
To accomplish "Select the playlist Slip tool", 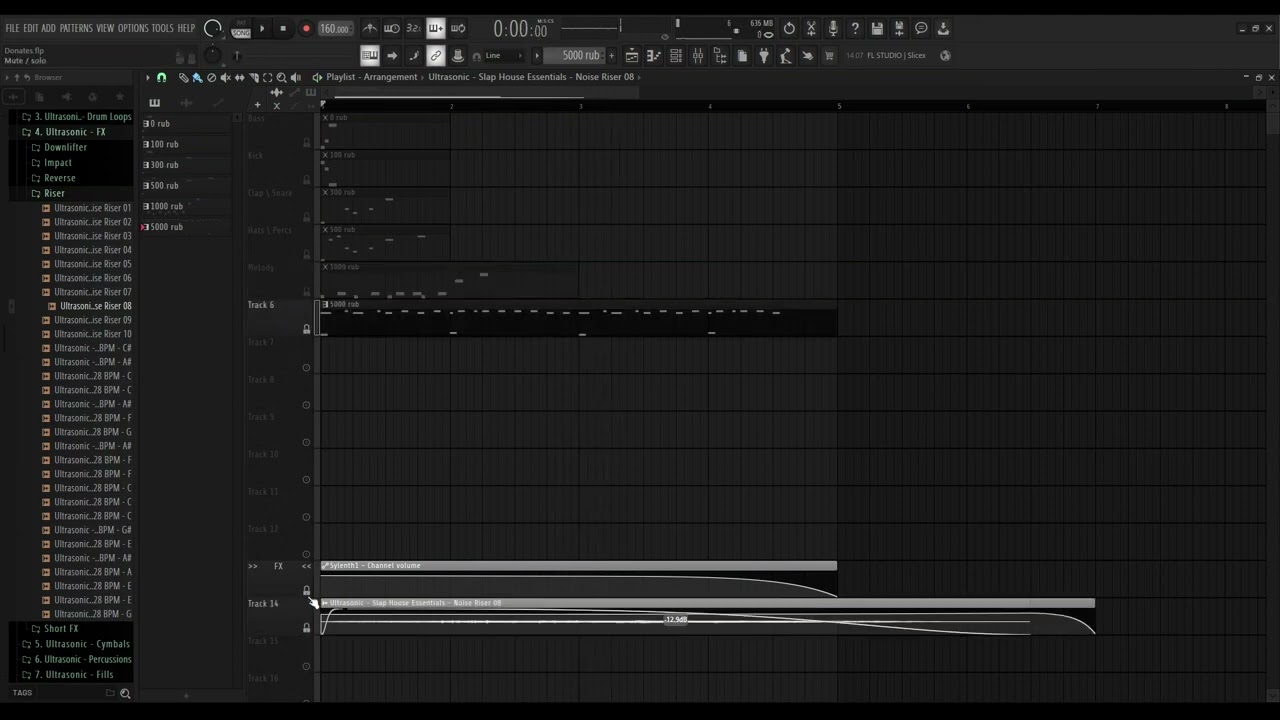I will click(x=239, y=77).
